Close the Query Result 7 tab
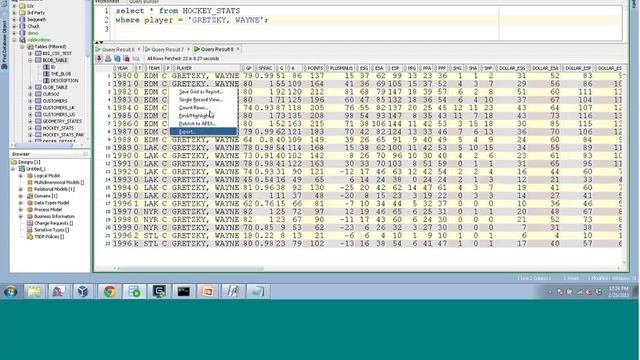Image resolution: width=640 pixels, height=360 pixels. 188,49
